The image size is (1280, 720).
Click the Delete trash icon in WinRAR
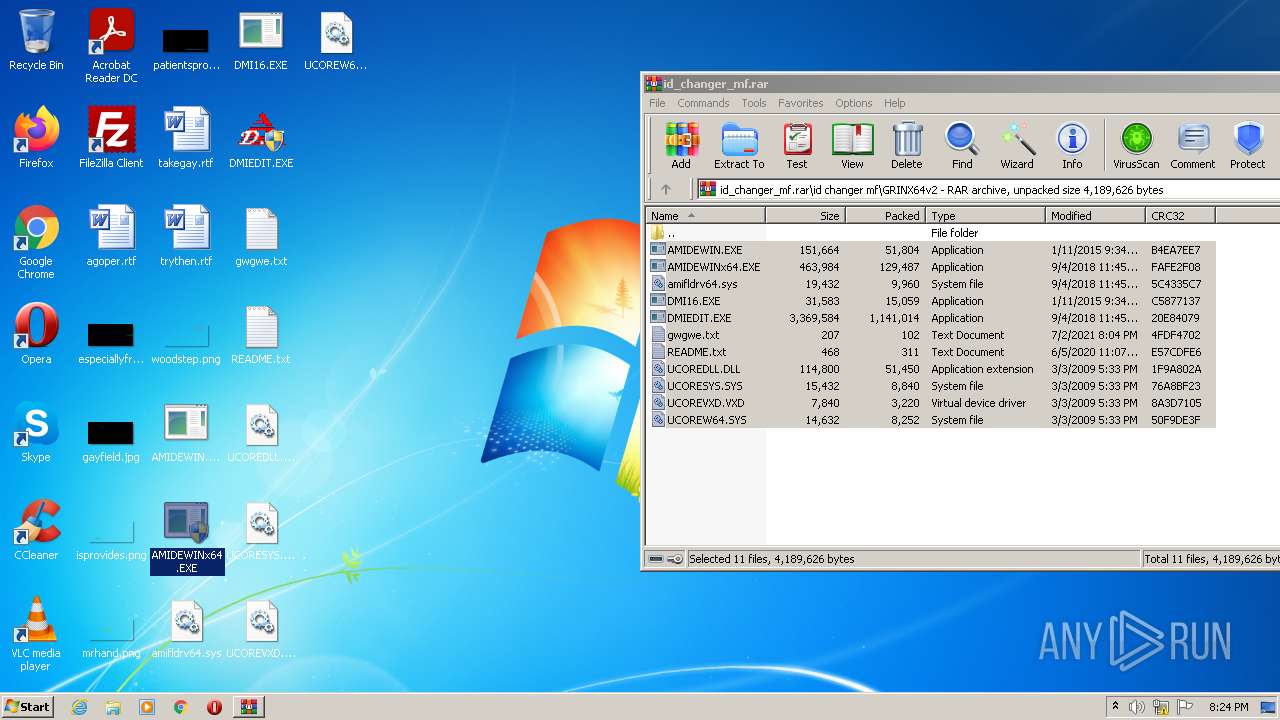tap(907, 146)
